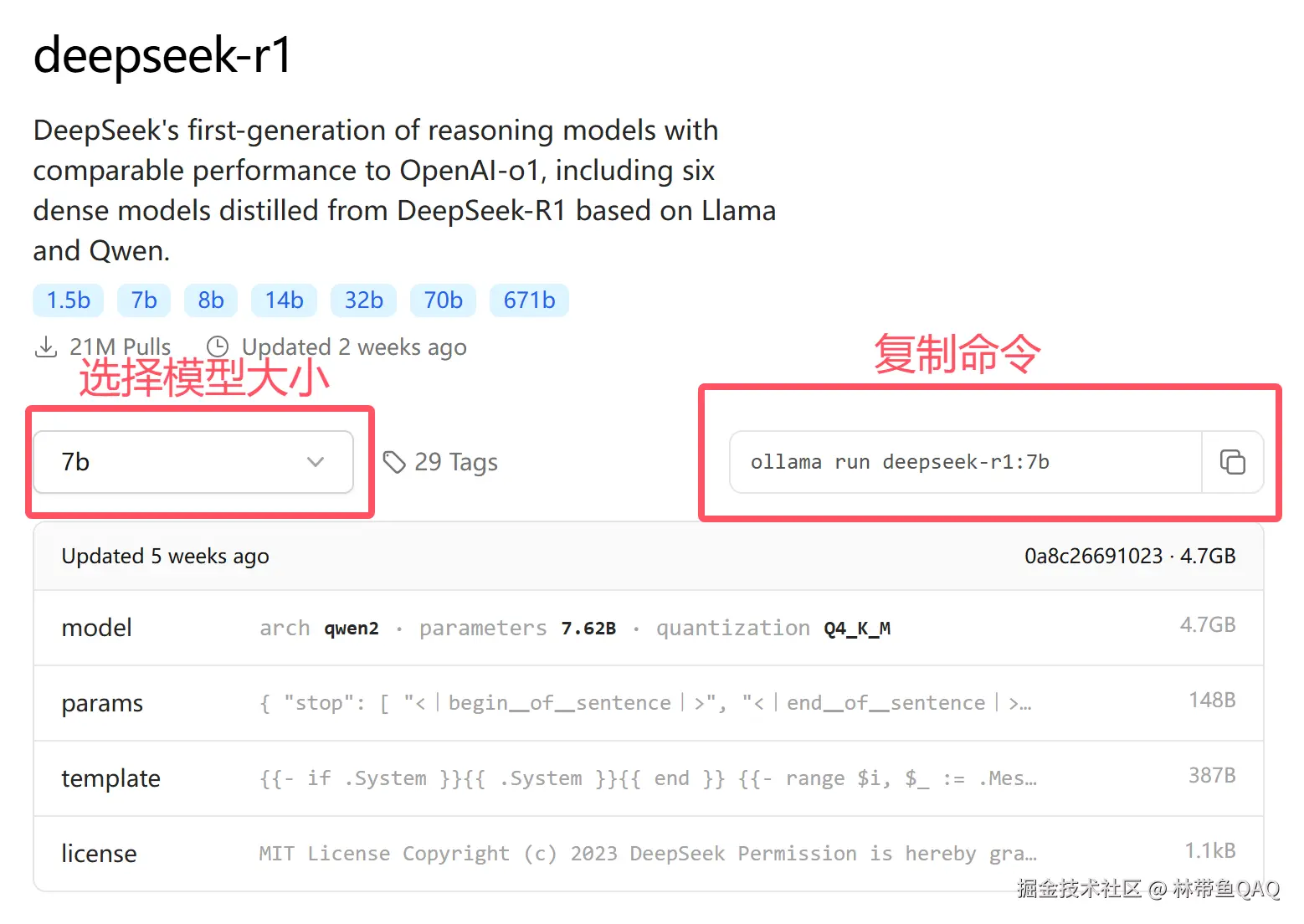
Task: Click the tag icon beside 29 Tags
Action: pyautogui.click(x=394, y=462)
